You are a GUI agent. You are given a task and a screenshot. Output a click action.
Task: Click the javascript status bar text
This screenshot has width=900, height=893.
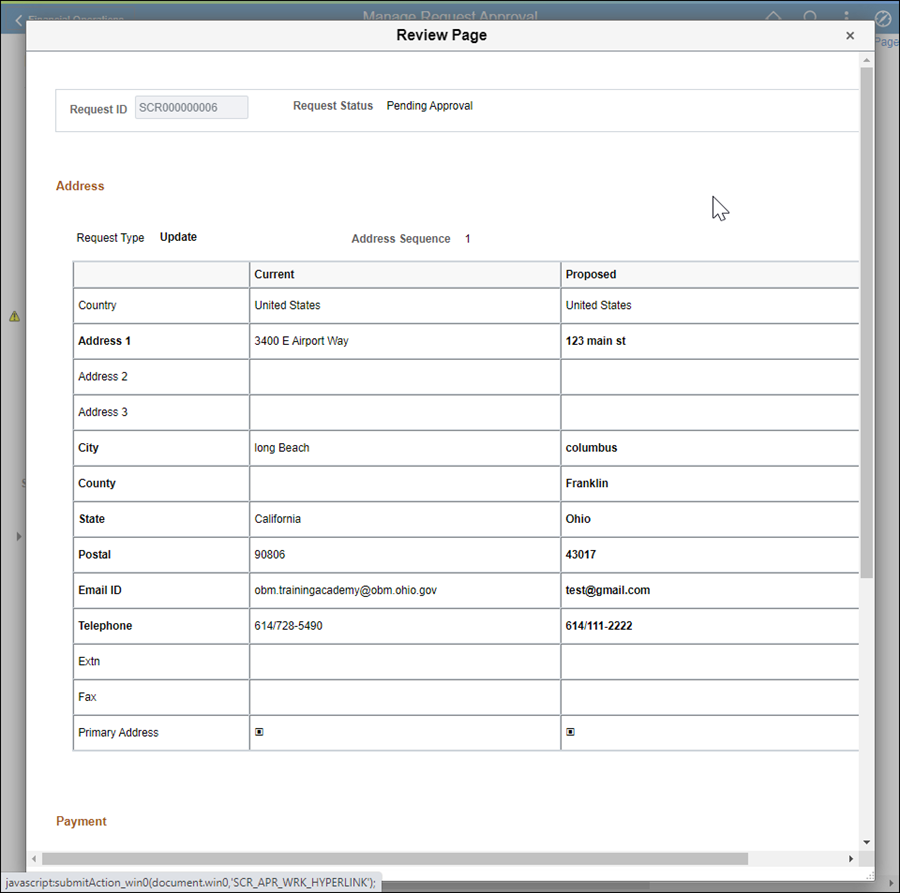tap(191, 882)
